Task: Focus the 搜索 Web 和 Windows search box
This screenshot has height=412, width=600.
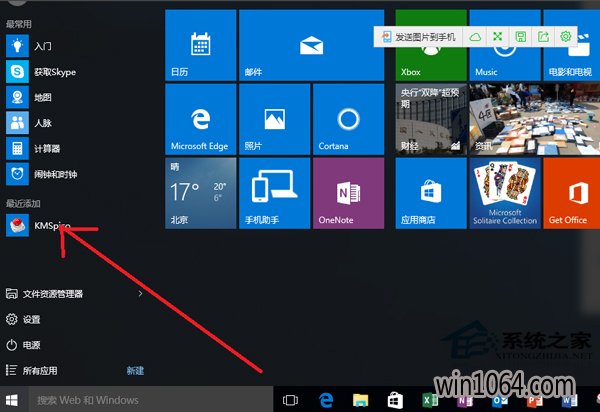Action: [151, 400]
